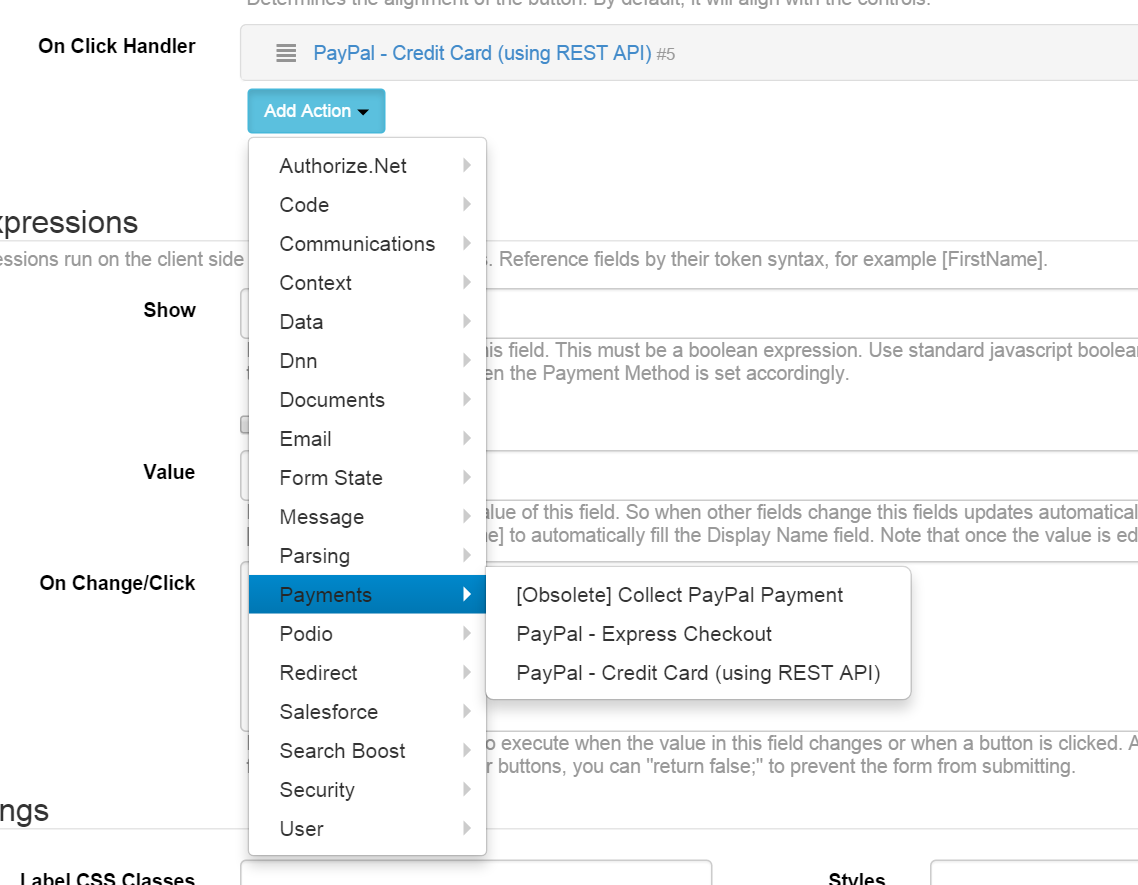
Task: Choose PayPal - Credit Card (using REST API) from submenu
Action: pyautogui.click(x=697, y=673)
